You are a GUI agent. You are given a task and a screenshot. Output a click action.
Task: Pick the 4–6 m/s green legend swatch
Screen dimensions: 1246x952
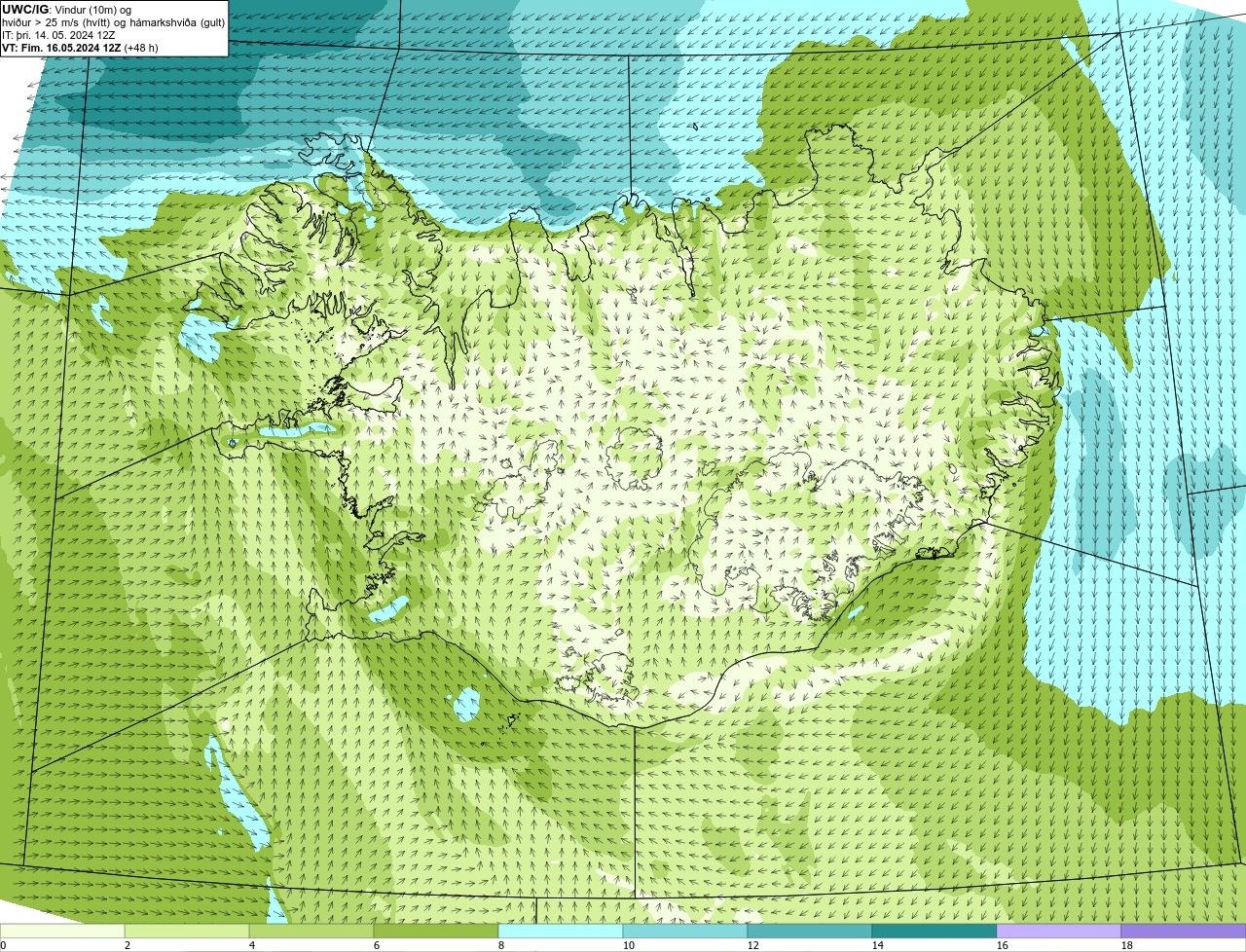click(311, 931)
